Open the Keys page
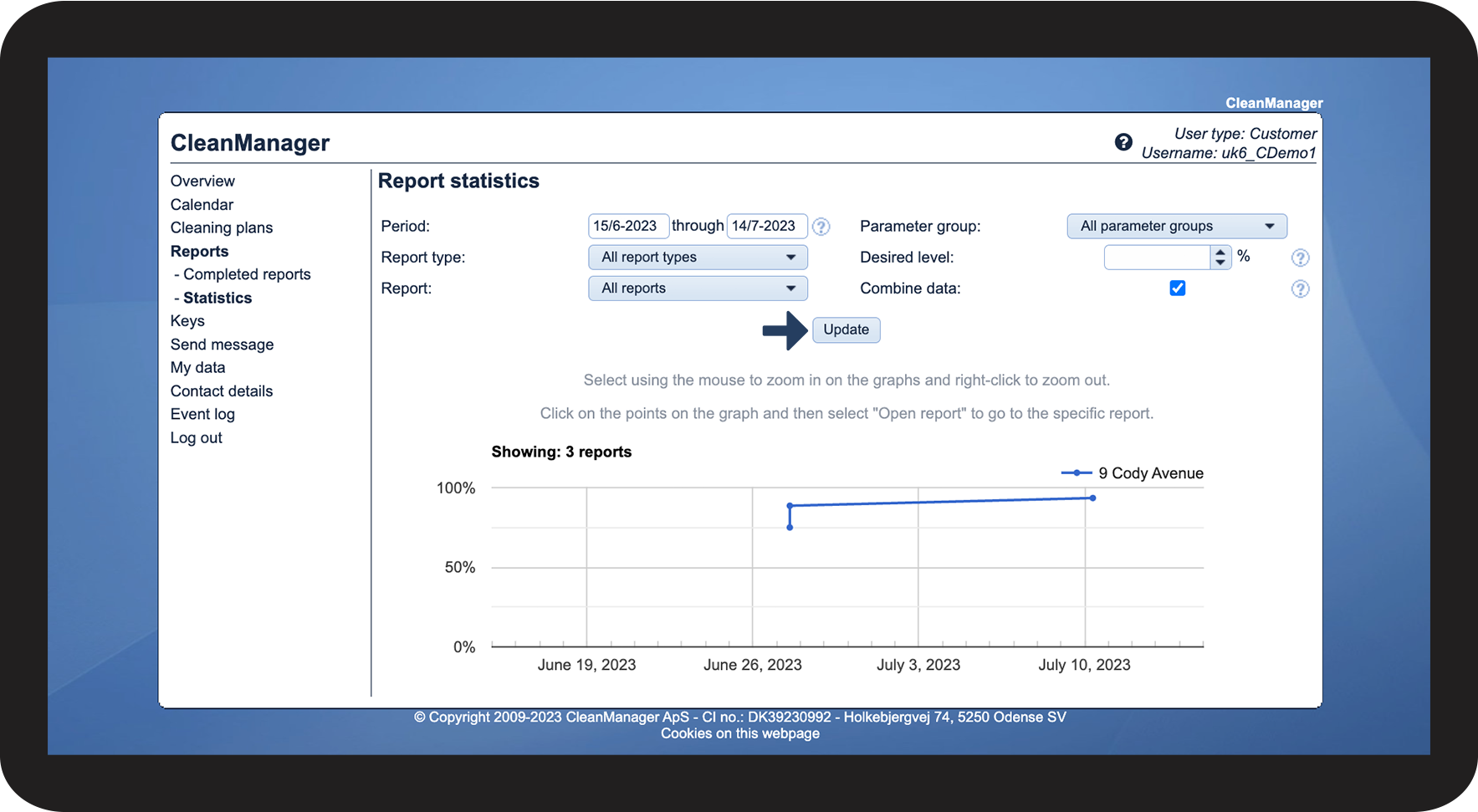 (187, 321)
